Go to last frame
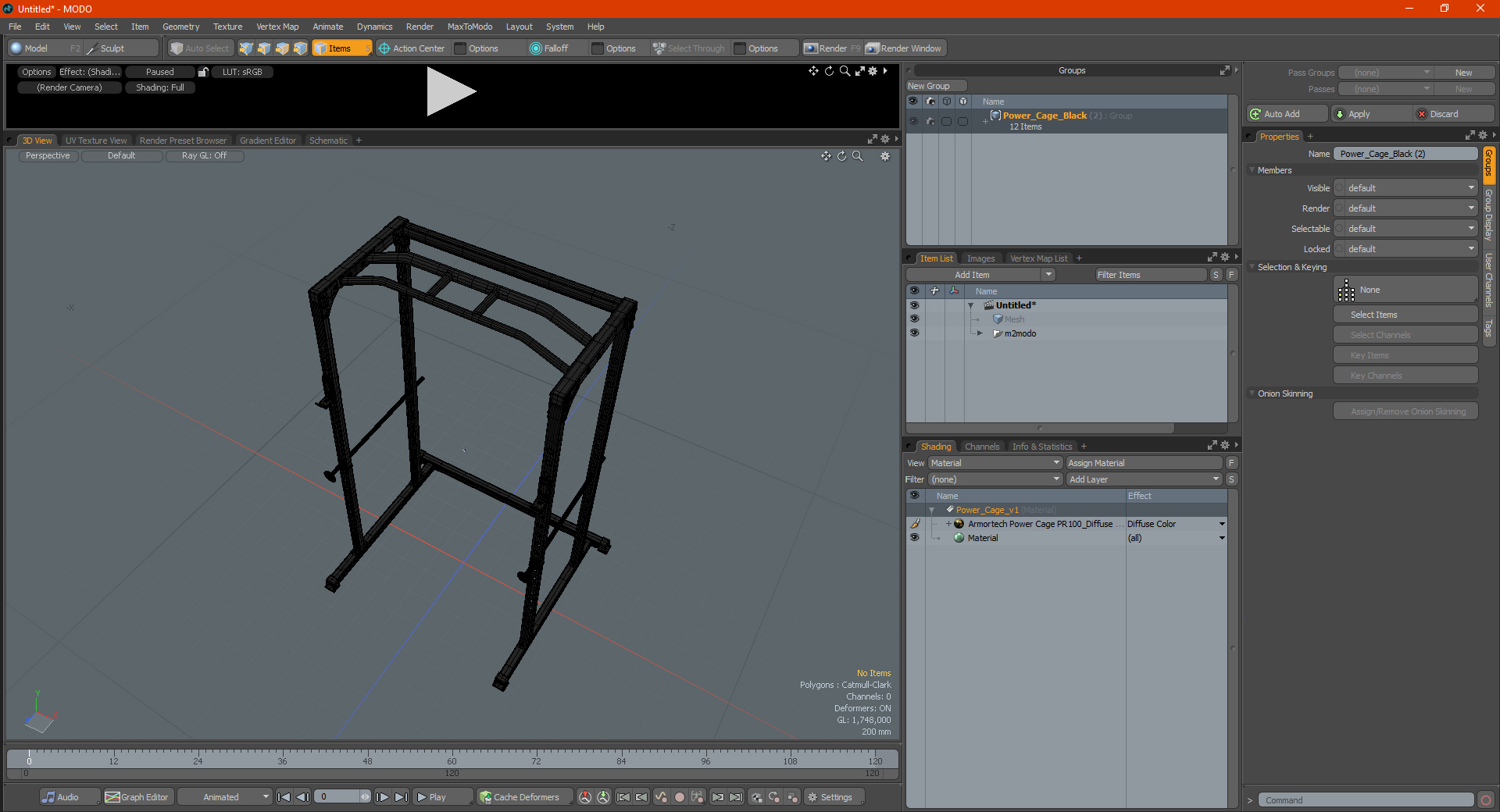 tap(401, 797)
